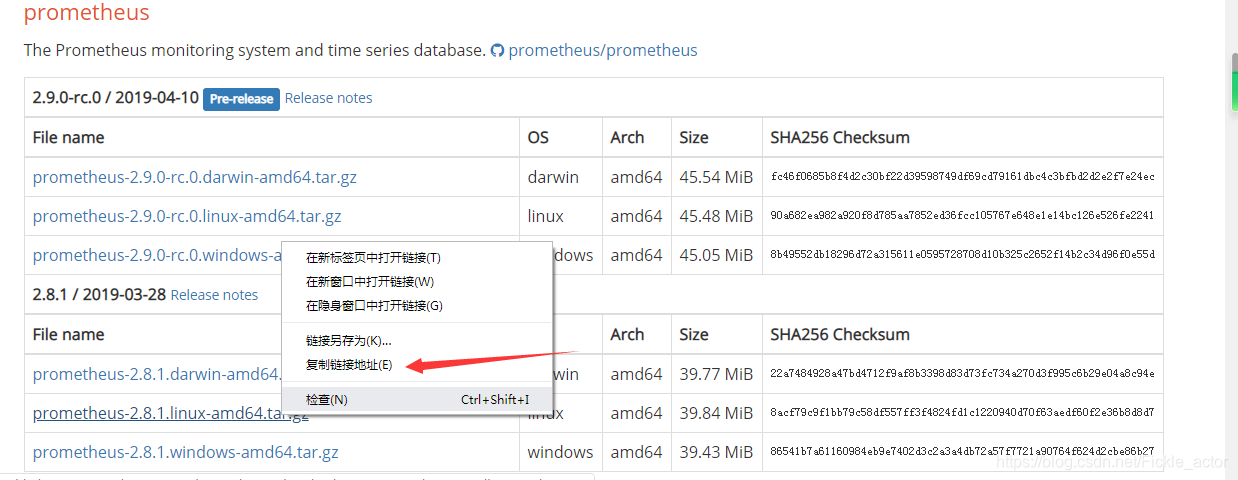Click the 39.43 MiB size cell
The height and width of the screenshot is (480, 1238).
(x=716, y=452)
